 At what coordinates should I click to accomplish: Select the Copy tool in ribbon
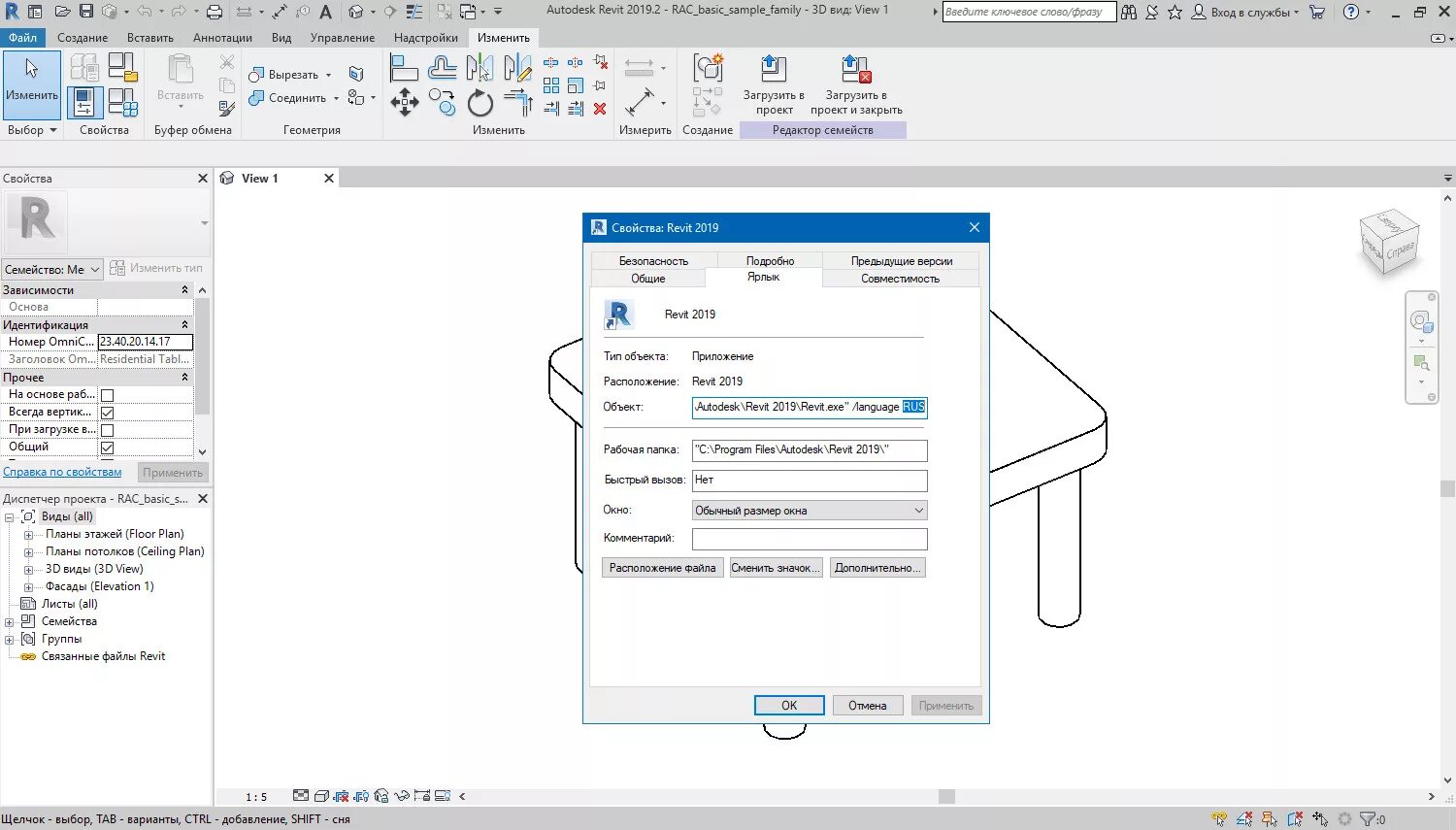coord(442,102)
